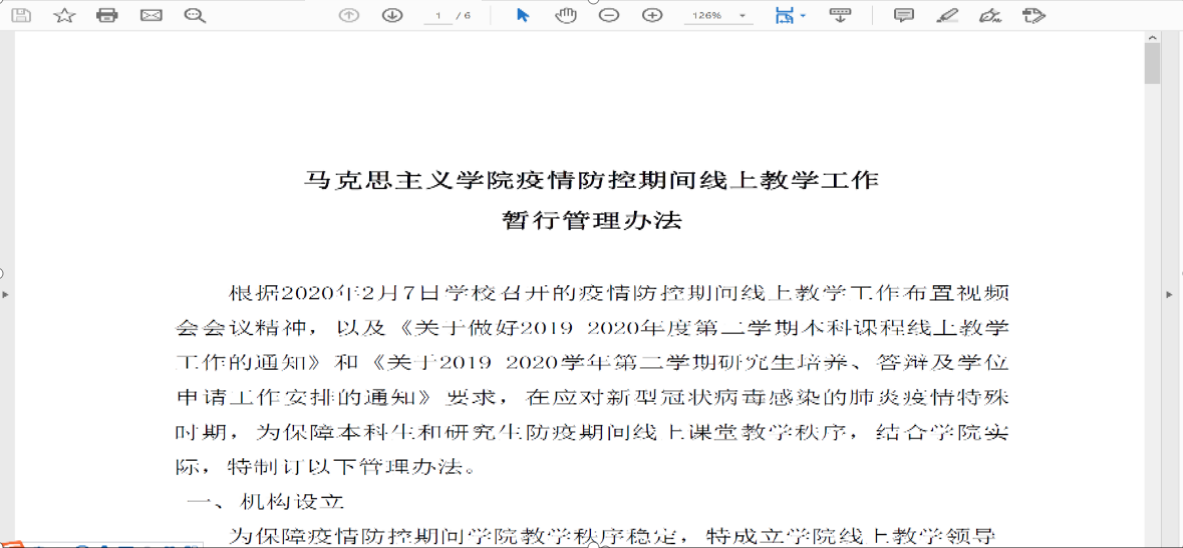Viewport: 1183px width, 548px height.
Task: Expand the left navigation pane arrow
Action: [x=7, y=294]
